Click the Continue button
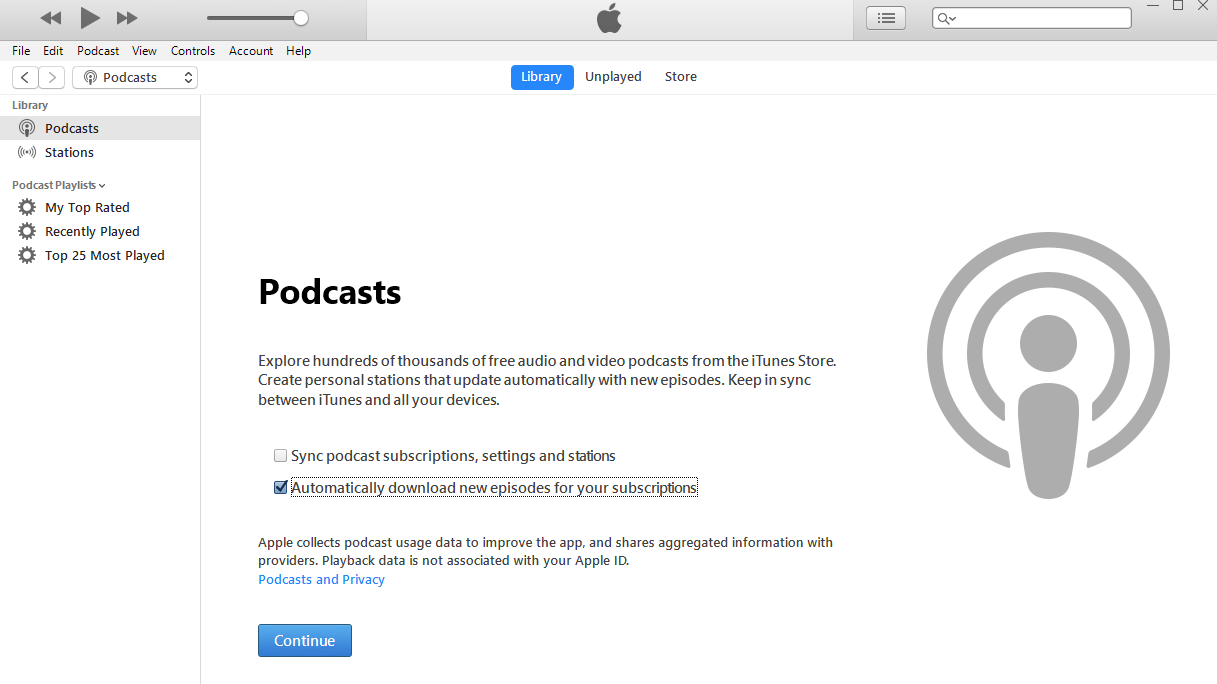The height and width of the screenshot is (684, 1217). [305, 641]
